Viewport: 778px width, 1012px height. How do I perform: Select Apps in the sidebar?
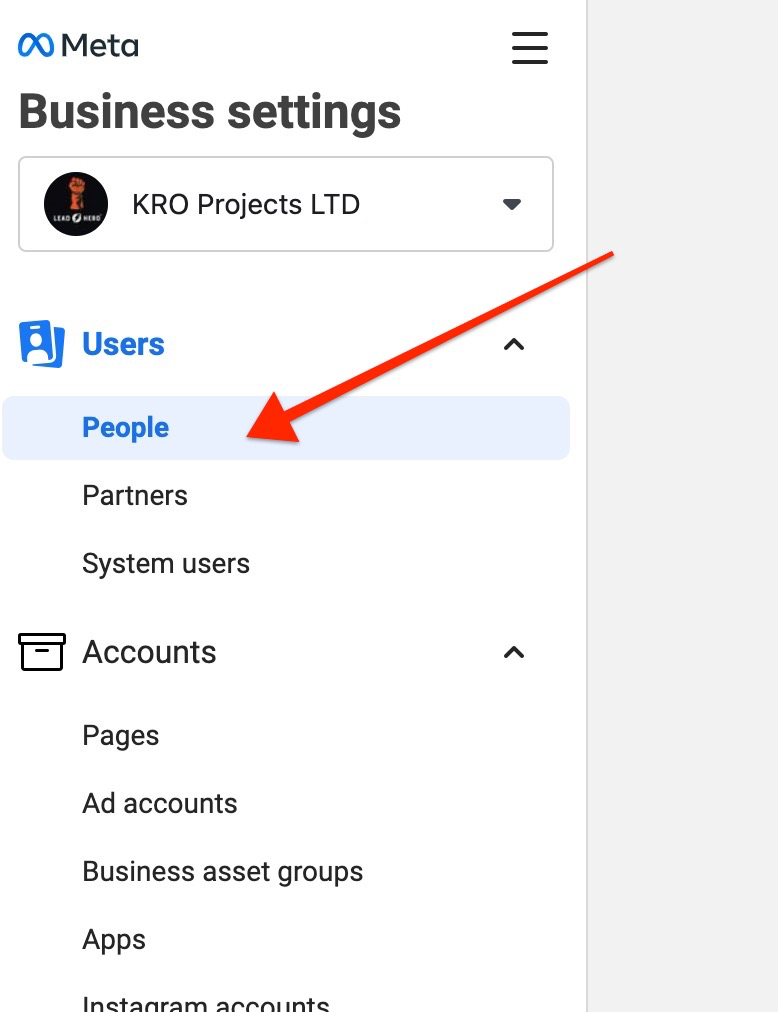[114, 940]
